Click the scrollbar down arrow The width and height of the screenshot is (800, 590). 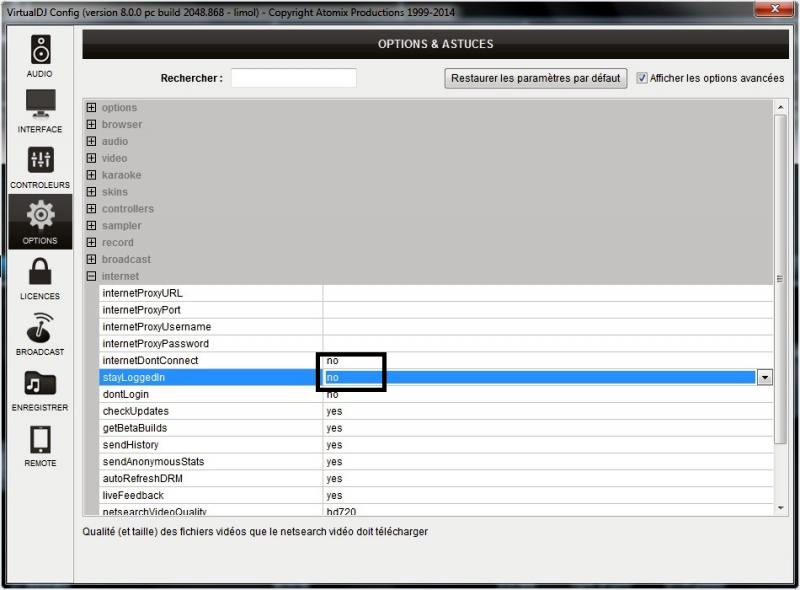(780, 508)
